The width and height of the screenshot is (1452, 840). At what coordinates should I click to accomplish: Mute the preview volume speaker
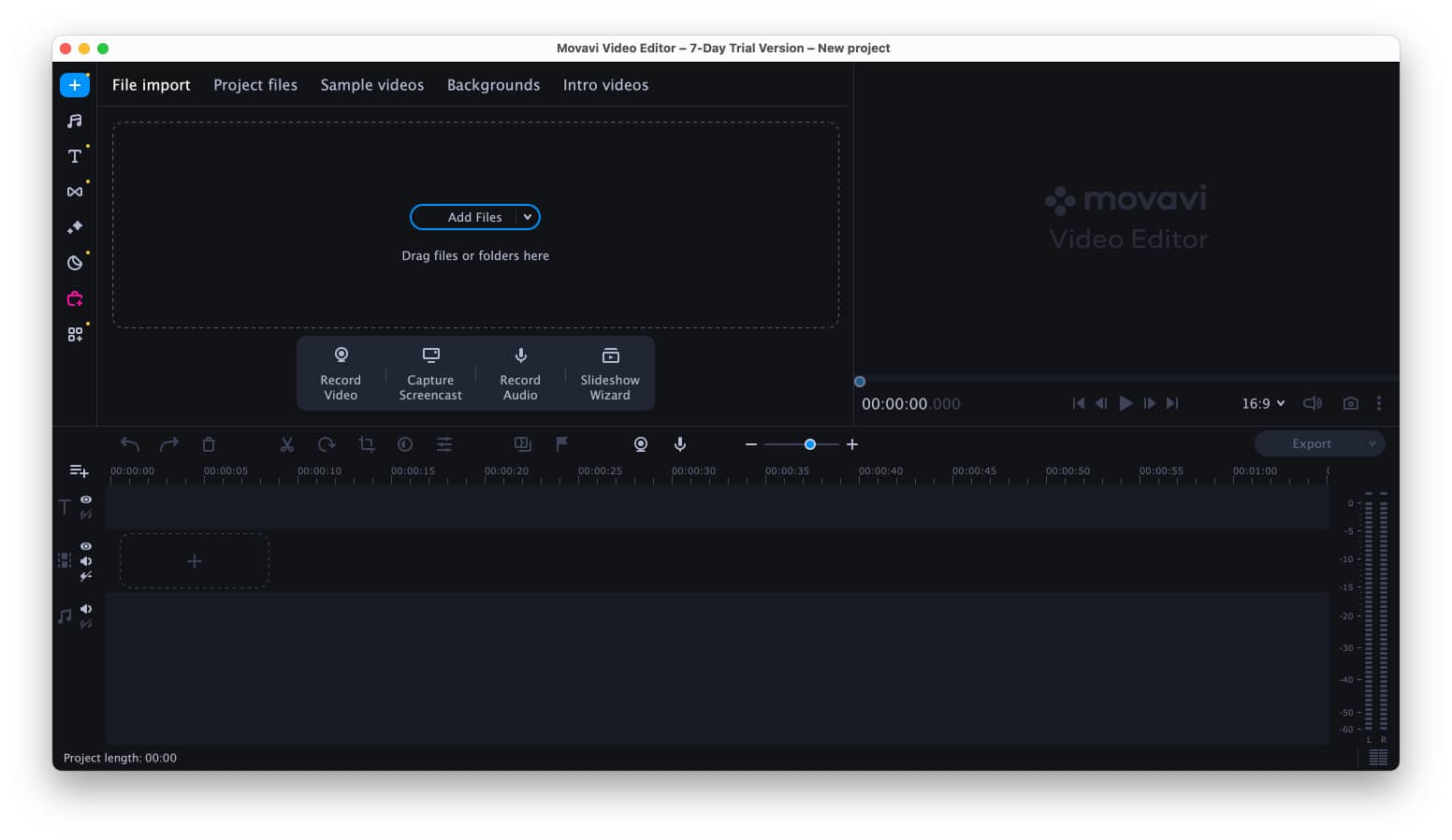coord(1313,403)
